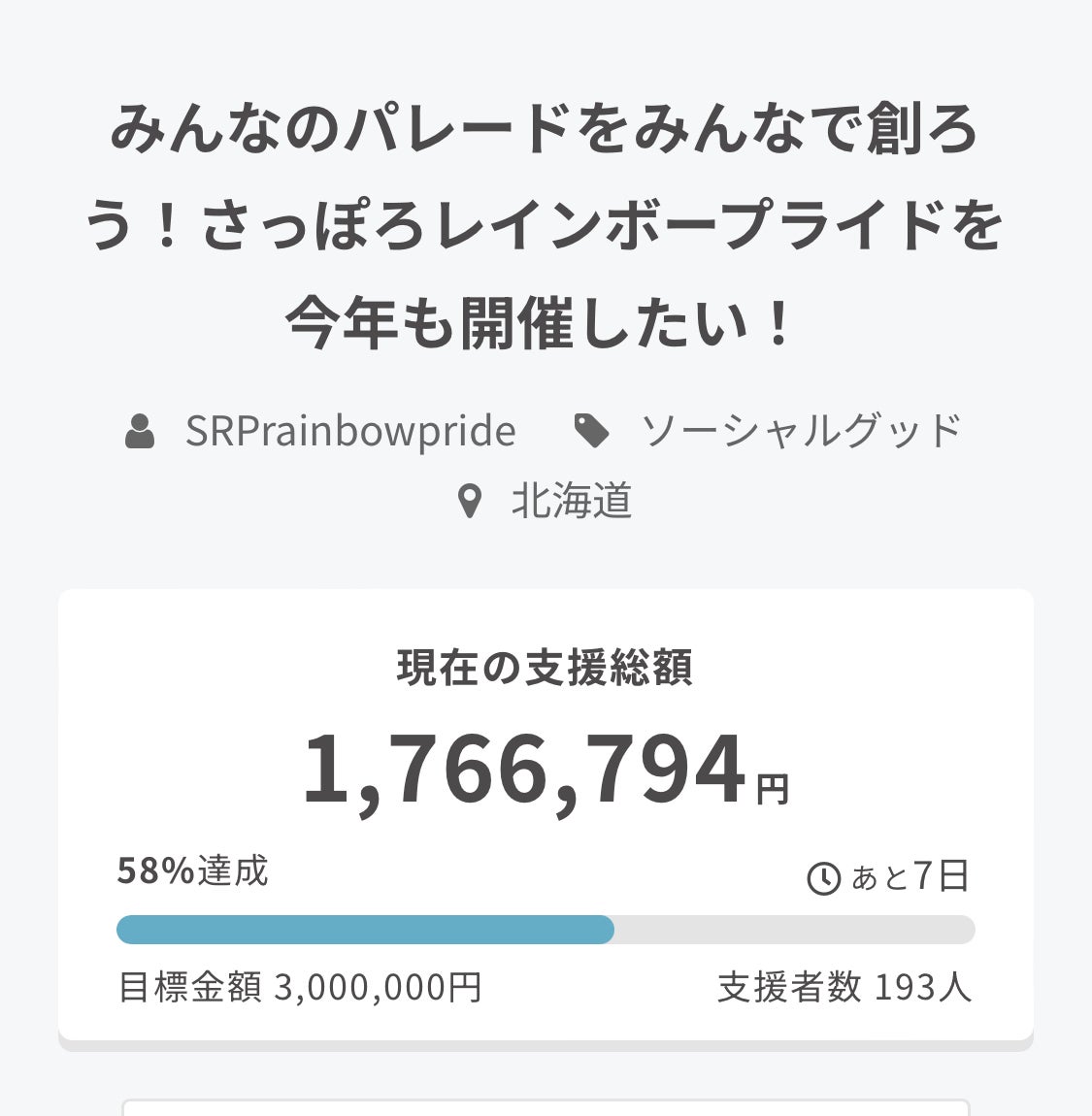Click the 支援者数 193人 supporter count
Viewport: 1092px width, 1116px height.
[x=844, y=988]
